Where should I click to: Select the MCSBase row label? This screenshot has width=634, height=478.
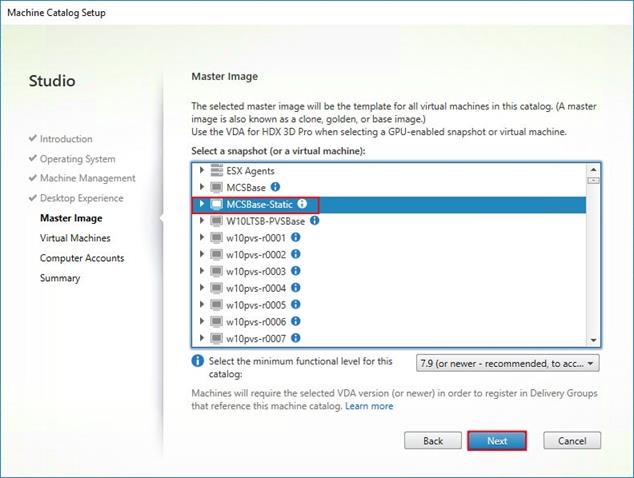pyautogui.click(x=246, y=188)
